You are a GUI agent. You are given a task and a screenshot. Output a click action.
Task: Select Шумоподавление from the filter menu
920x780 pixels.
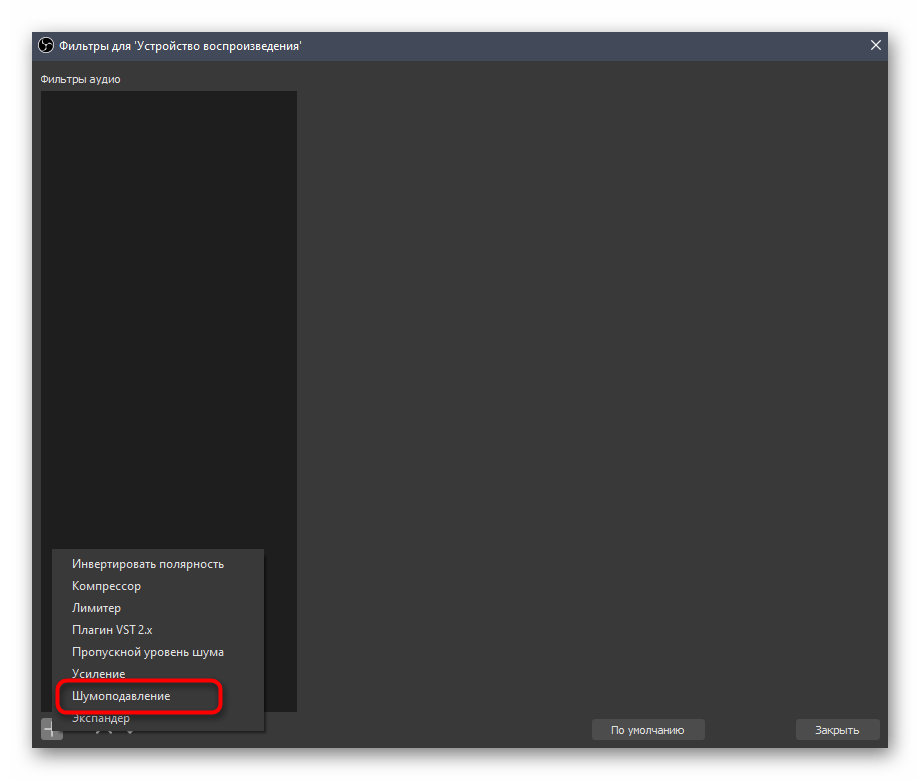121,696
